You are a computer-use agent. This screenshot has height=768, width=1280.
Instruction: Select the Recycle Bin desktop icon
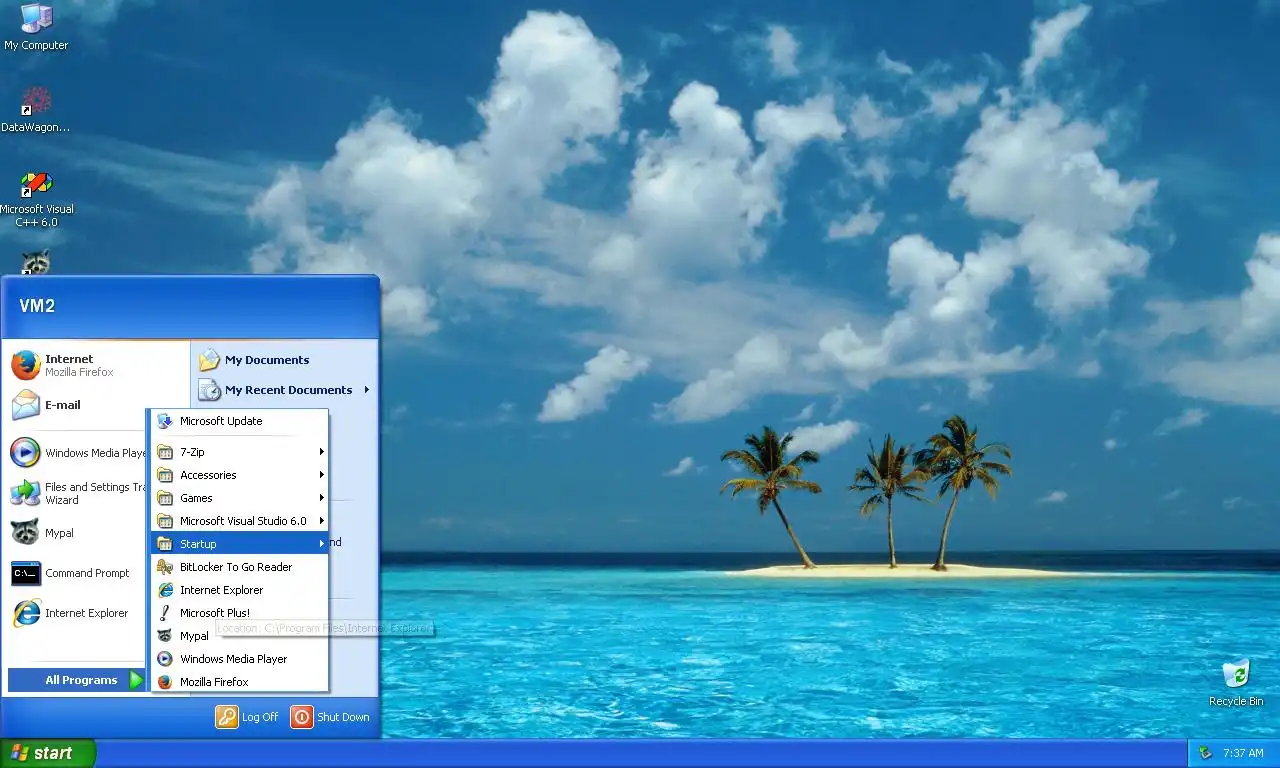(x=1235, y=682)
